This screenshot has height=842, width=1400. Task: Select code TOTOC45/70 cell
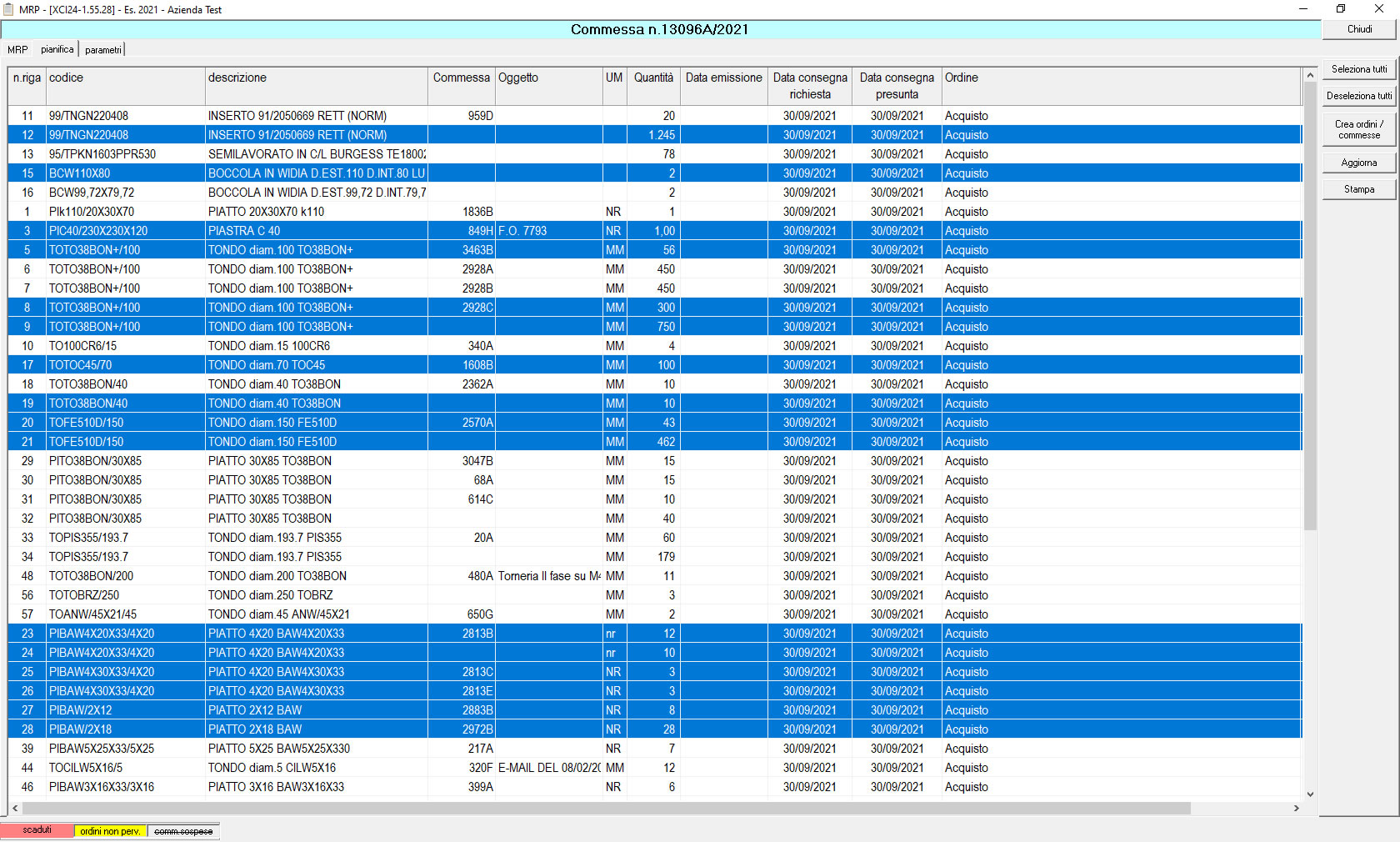pos(125,365)
